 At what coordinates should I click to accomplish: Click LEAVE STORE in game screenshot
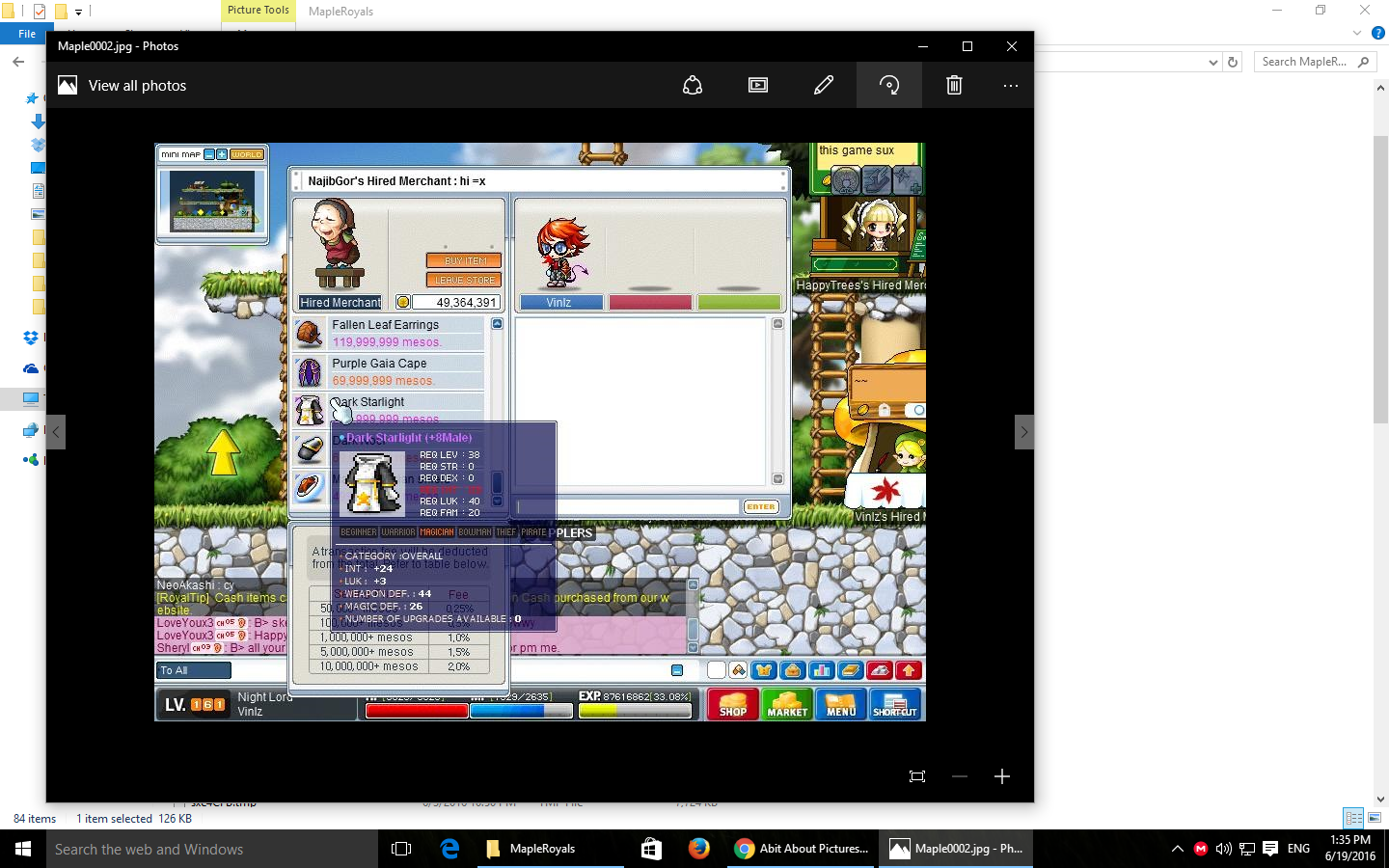click(464, 280)
